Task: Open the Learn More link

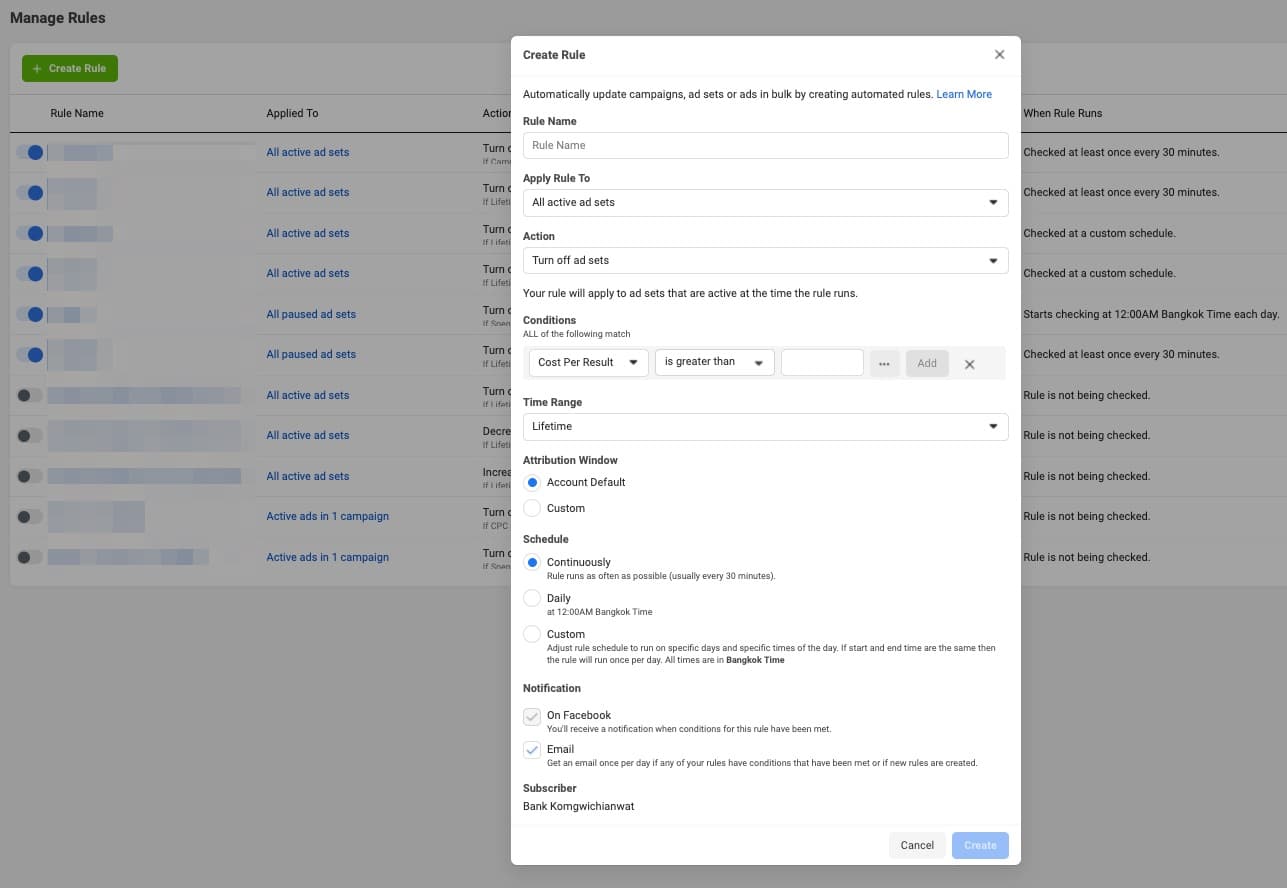Action: (x=963, y=94)
